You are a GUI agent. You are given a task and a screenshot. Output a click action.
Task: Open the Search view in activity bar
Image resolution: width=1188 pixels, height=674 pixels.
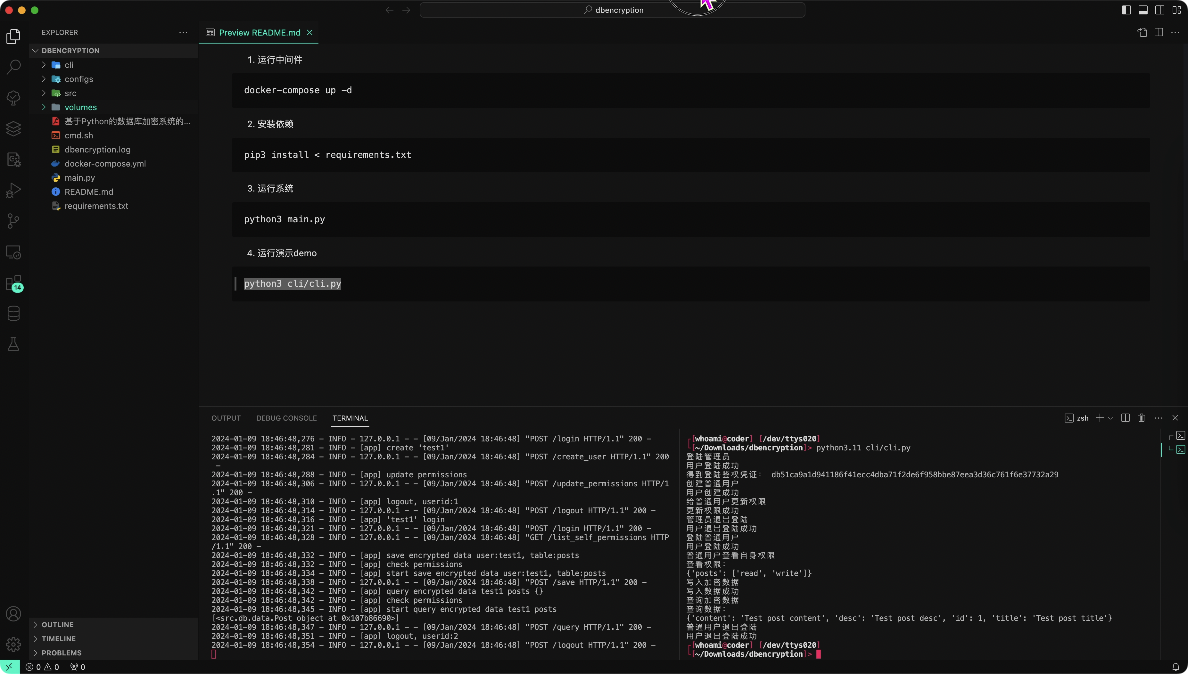click(x=14, y=67)
